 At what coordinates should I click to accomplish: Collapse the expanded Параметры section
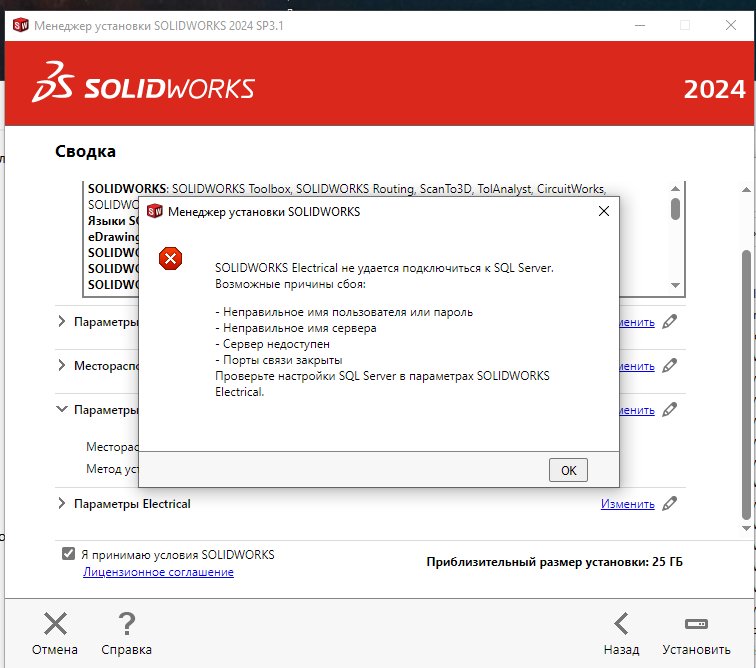[62, 410]
